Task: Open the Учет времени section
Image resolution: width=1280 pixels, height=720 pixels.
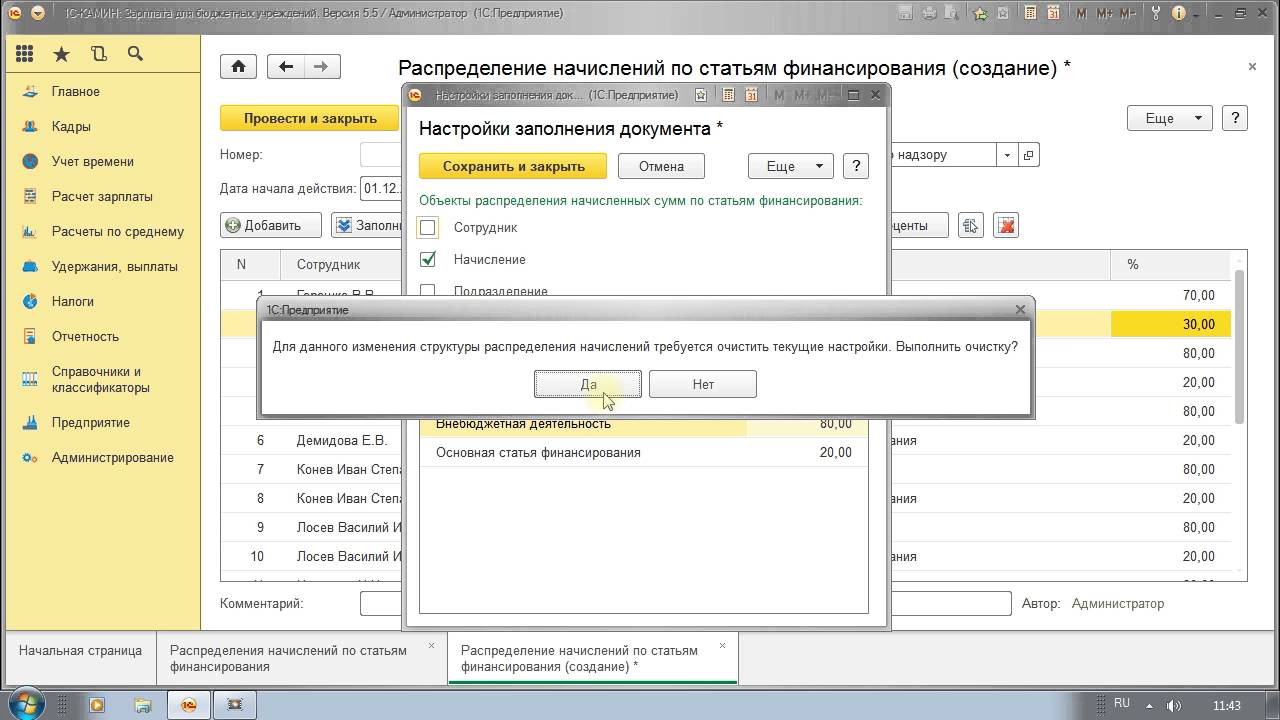Action: [92, 161]
